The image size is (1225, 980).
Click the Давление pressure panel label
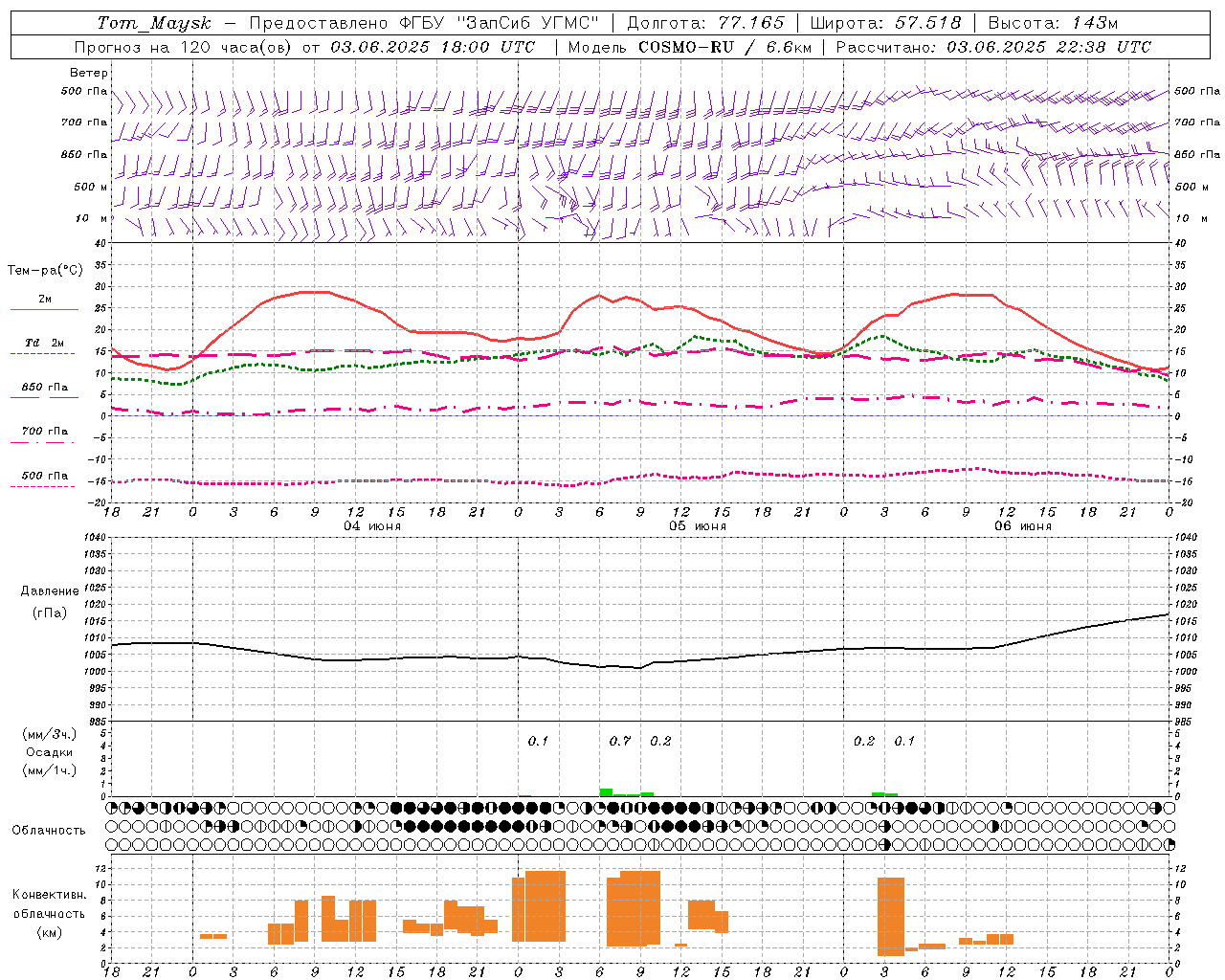(x=50, y=591)
